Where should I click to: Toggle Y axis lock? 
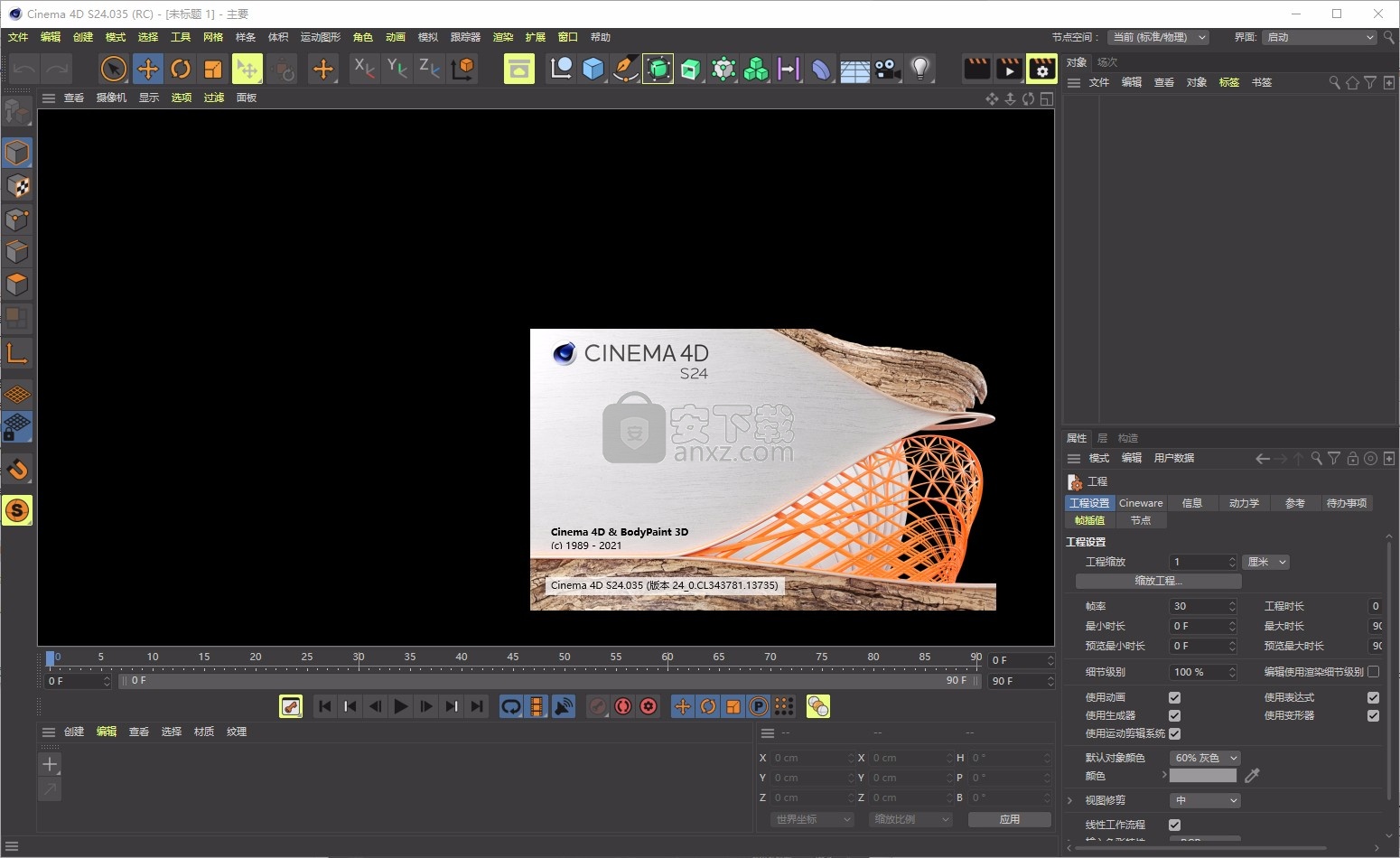[397, 69]
